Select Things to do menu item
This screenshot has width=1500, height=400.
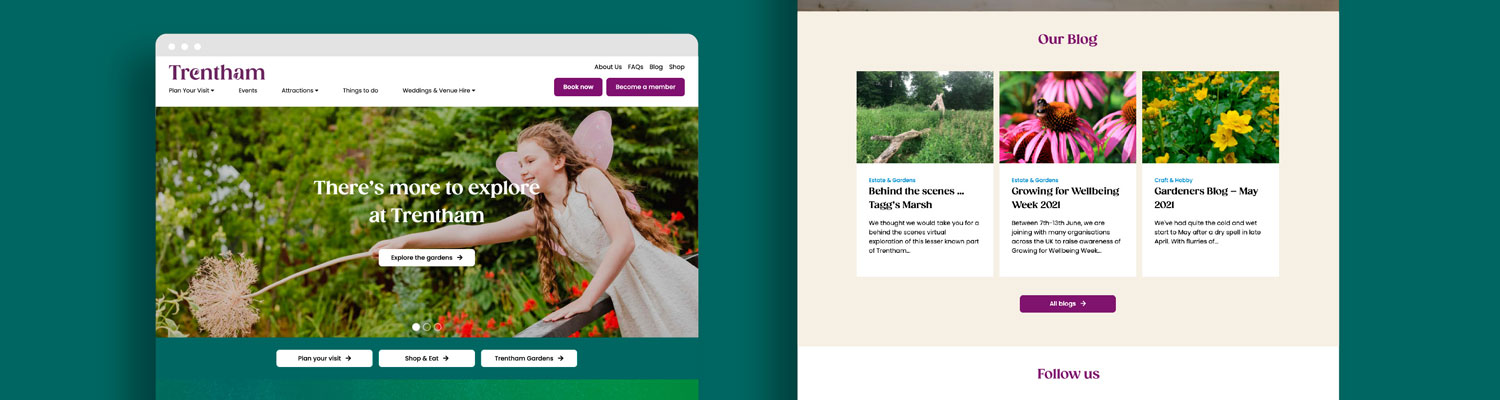tap(360, 91)
